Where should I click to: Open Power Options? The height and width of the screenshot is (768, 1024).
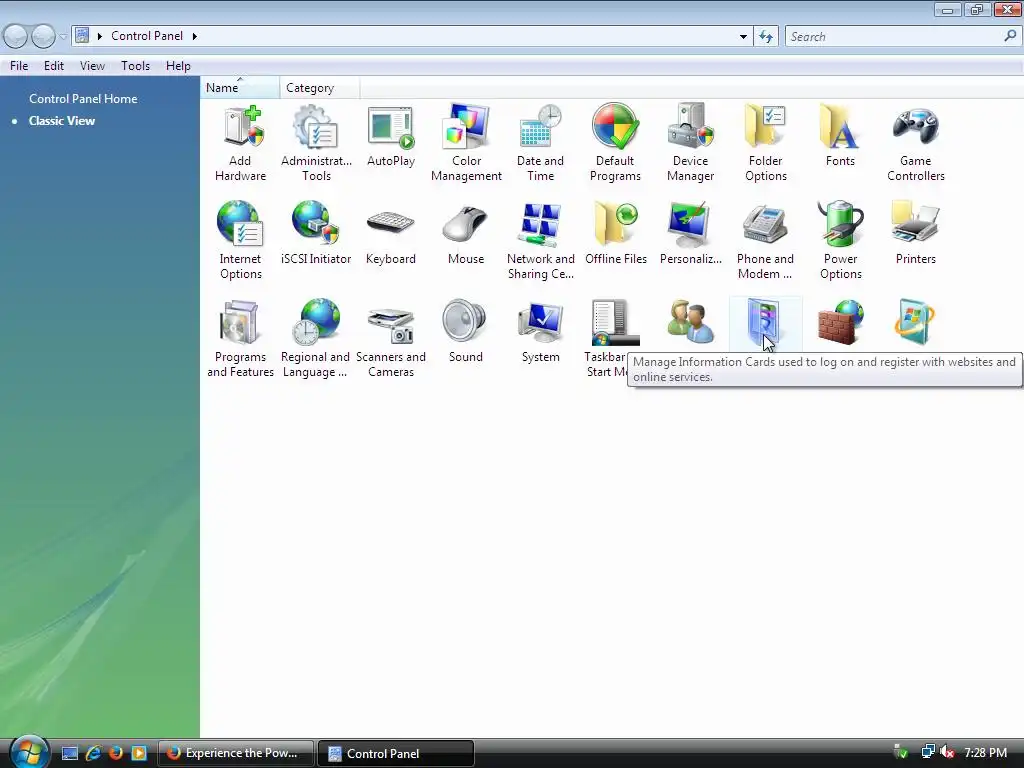[840, 240]
